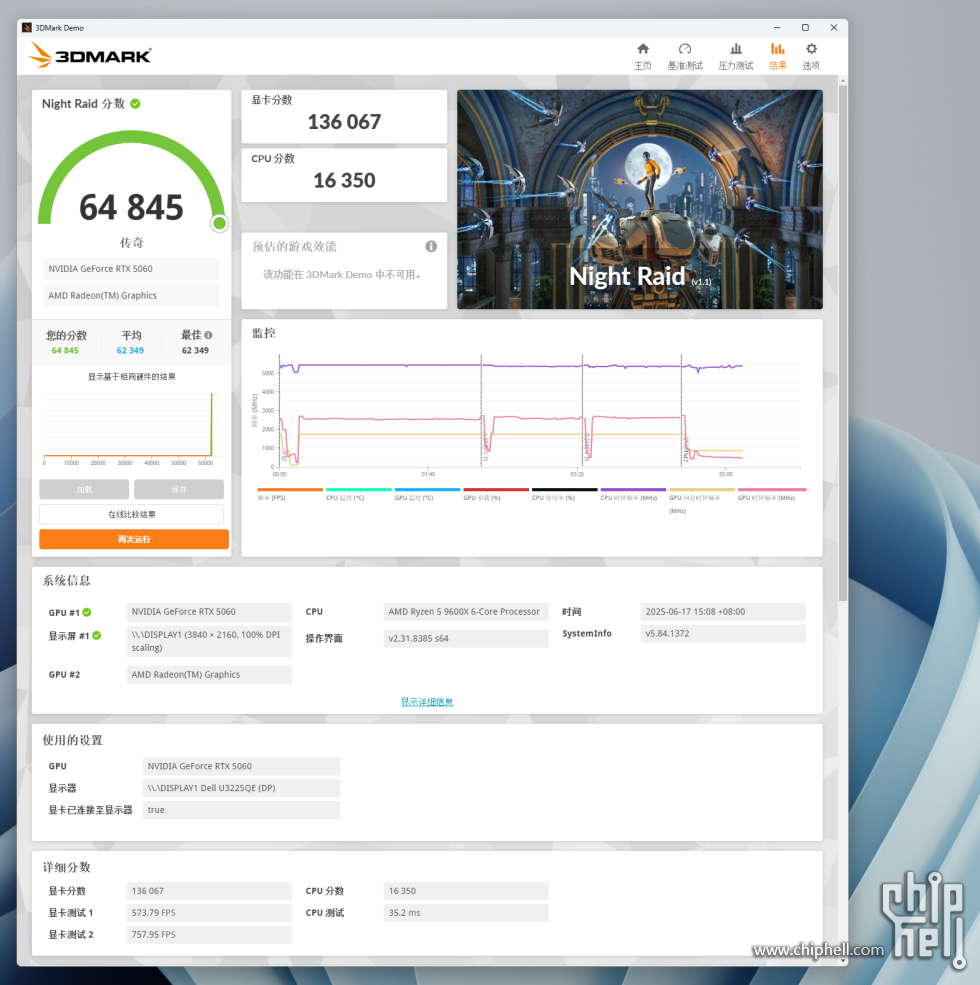This screenshot has height=985, width=980.
Task: Click the Night Raid preview image
Action: pos(640,199)
